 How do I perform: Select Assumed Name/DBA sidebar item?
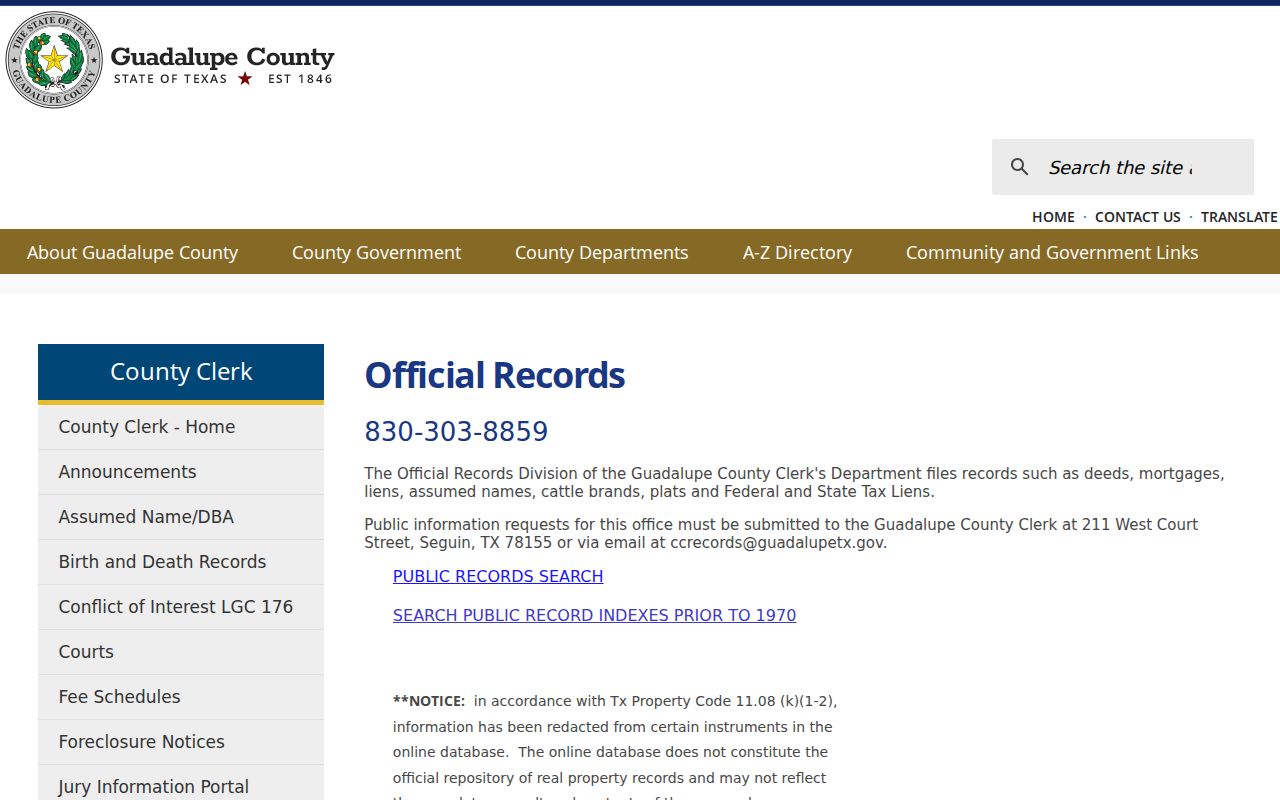coord(181,517)
